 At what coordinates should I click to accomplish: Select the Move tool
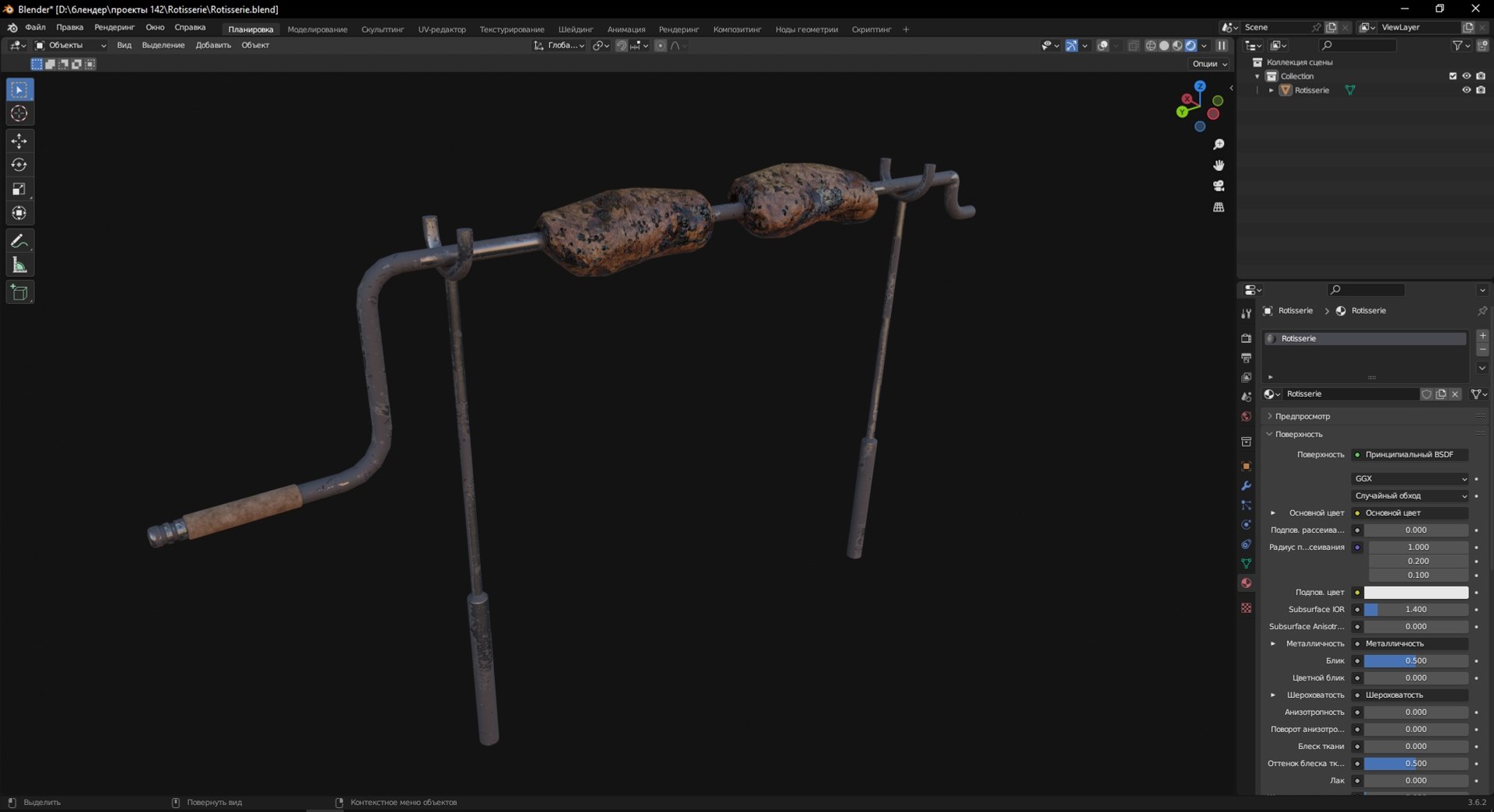[19, 142]
